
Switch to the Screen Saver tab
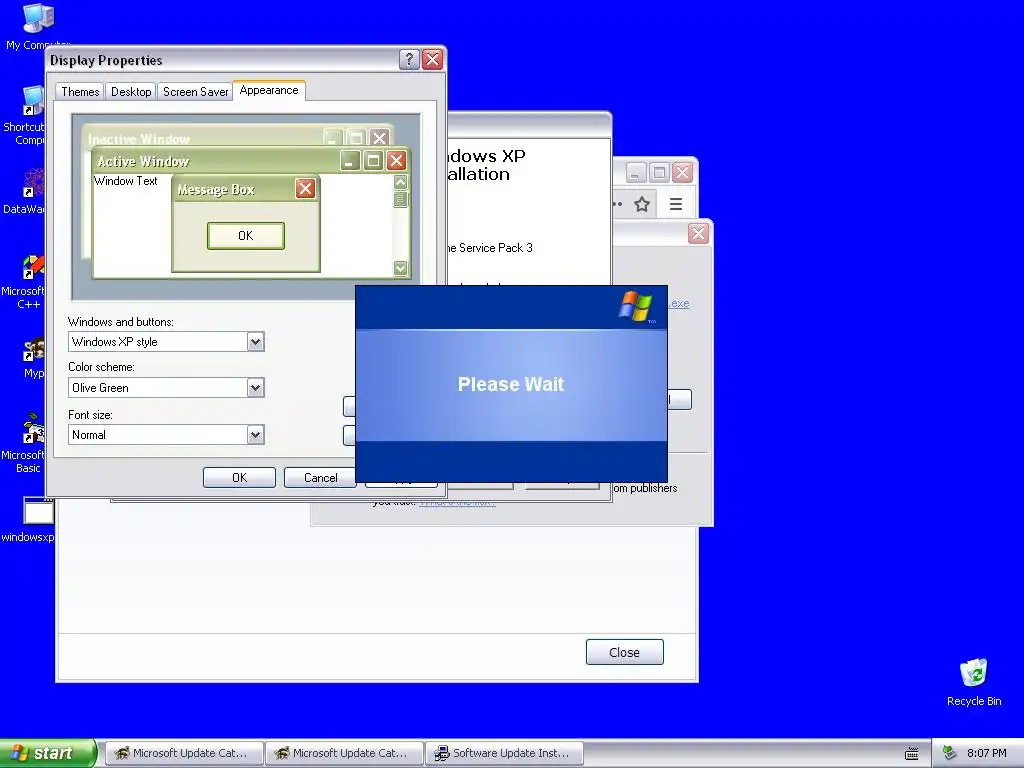tap(195, 92)
